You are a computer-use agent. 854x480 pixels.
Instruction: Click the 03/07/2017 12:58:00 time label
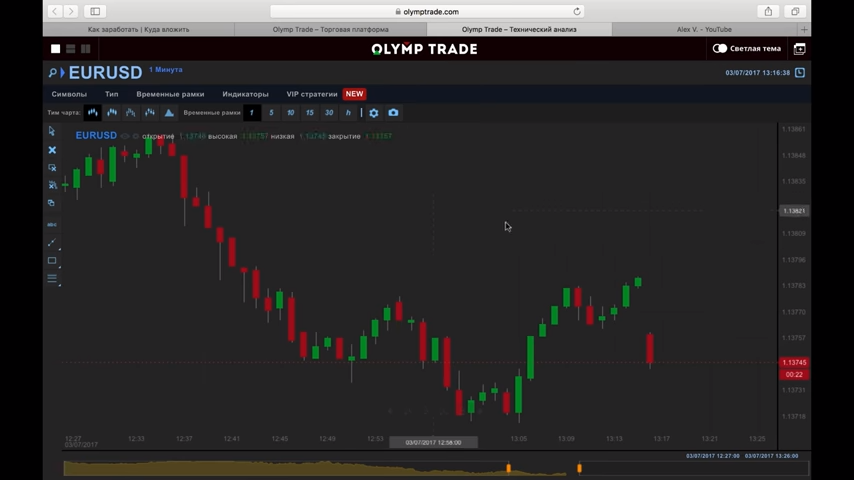(x=434, y=442)
